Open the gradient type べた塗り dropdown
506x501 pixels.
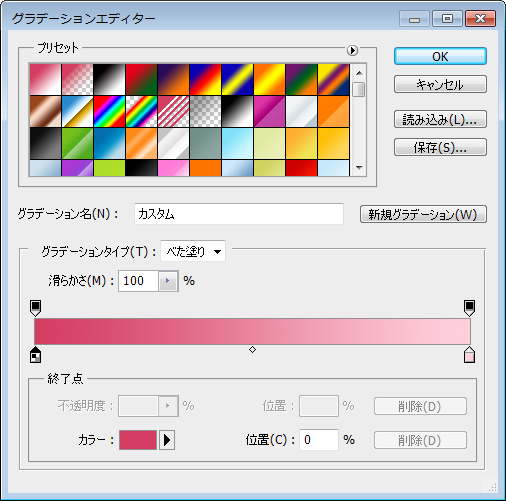pyautogui.click(x=193, y=251)
